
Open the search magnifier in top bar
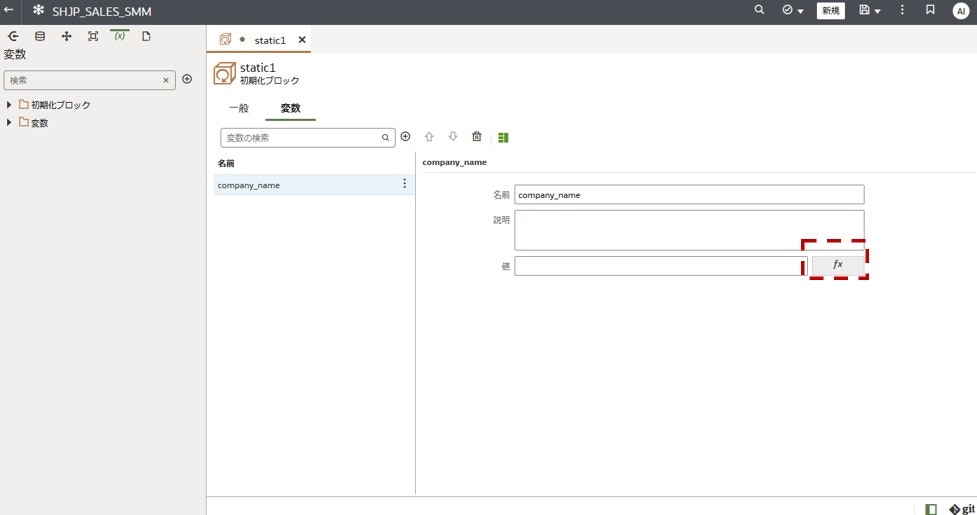tap(759, 10)
